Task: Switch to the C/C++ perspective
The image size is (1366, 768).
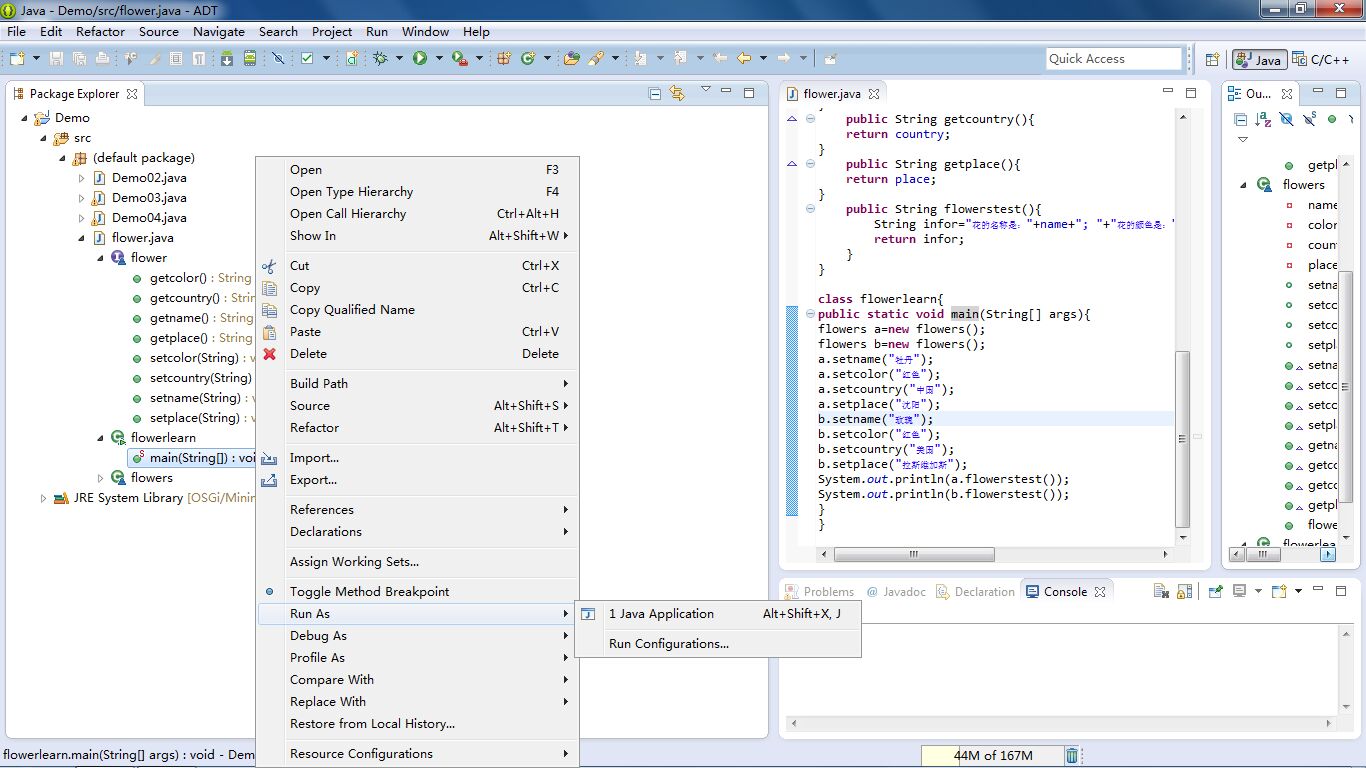Action: 1321,59
